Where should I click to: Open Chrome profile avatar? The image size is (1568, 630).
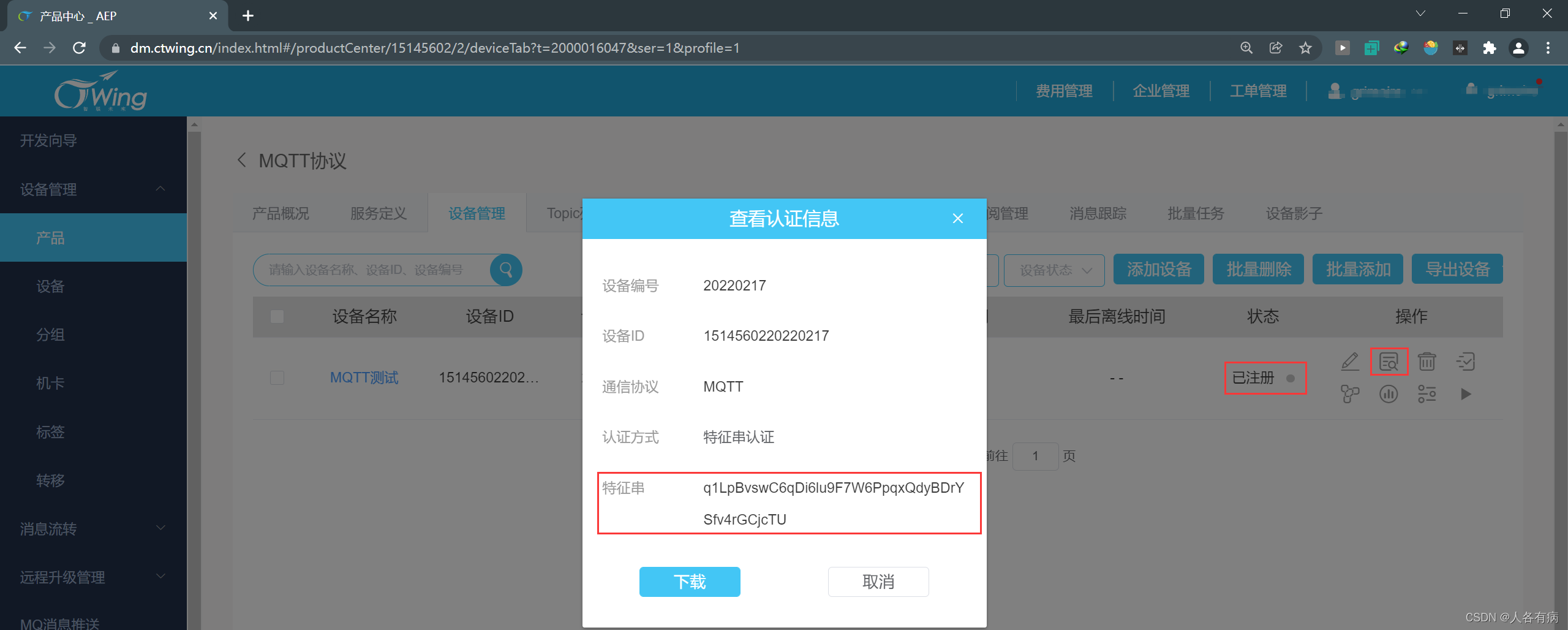pyautogui.click(x=1518, y=48)
